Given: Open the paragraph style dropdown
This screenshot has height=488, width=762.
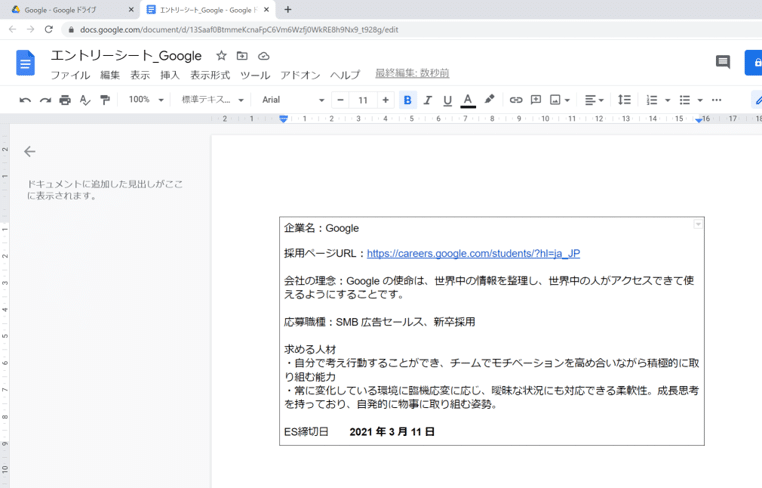Looking at the screenshot, I should pos(212,100).
